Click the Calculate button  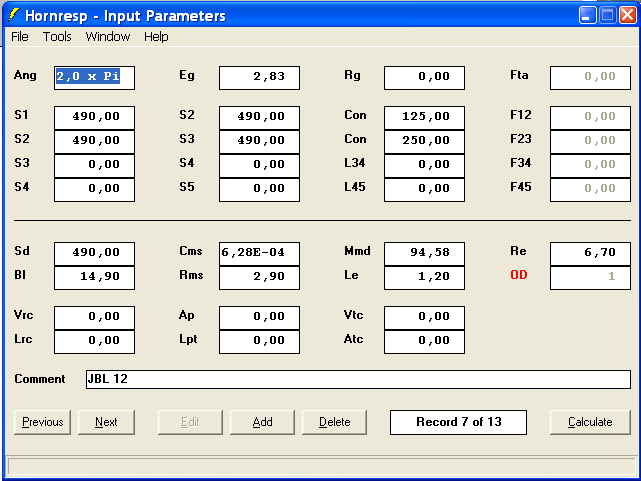tap(590, 422)
